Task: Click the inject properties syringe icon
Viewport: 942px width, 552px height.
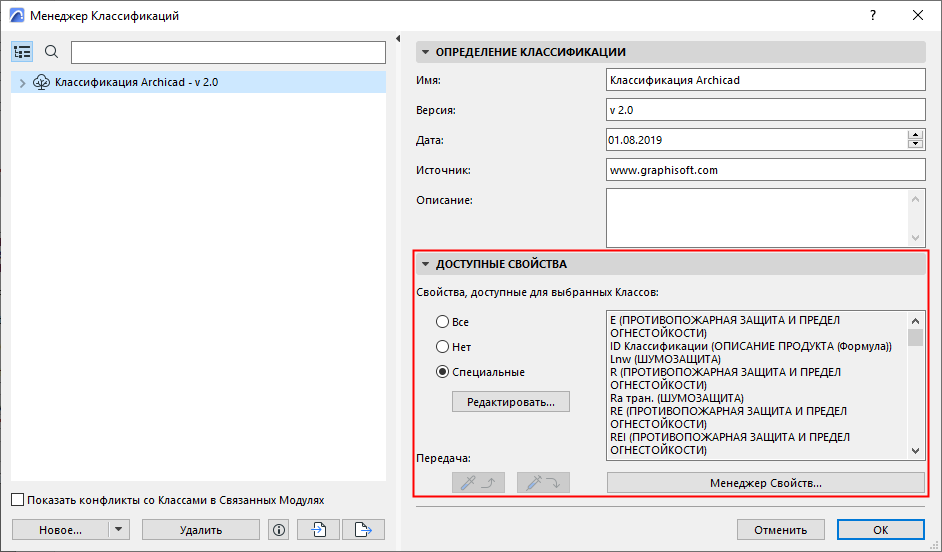Action: tap(543, 482)
